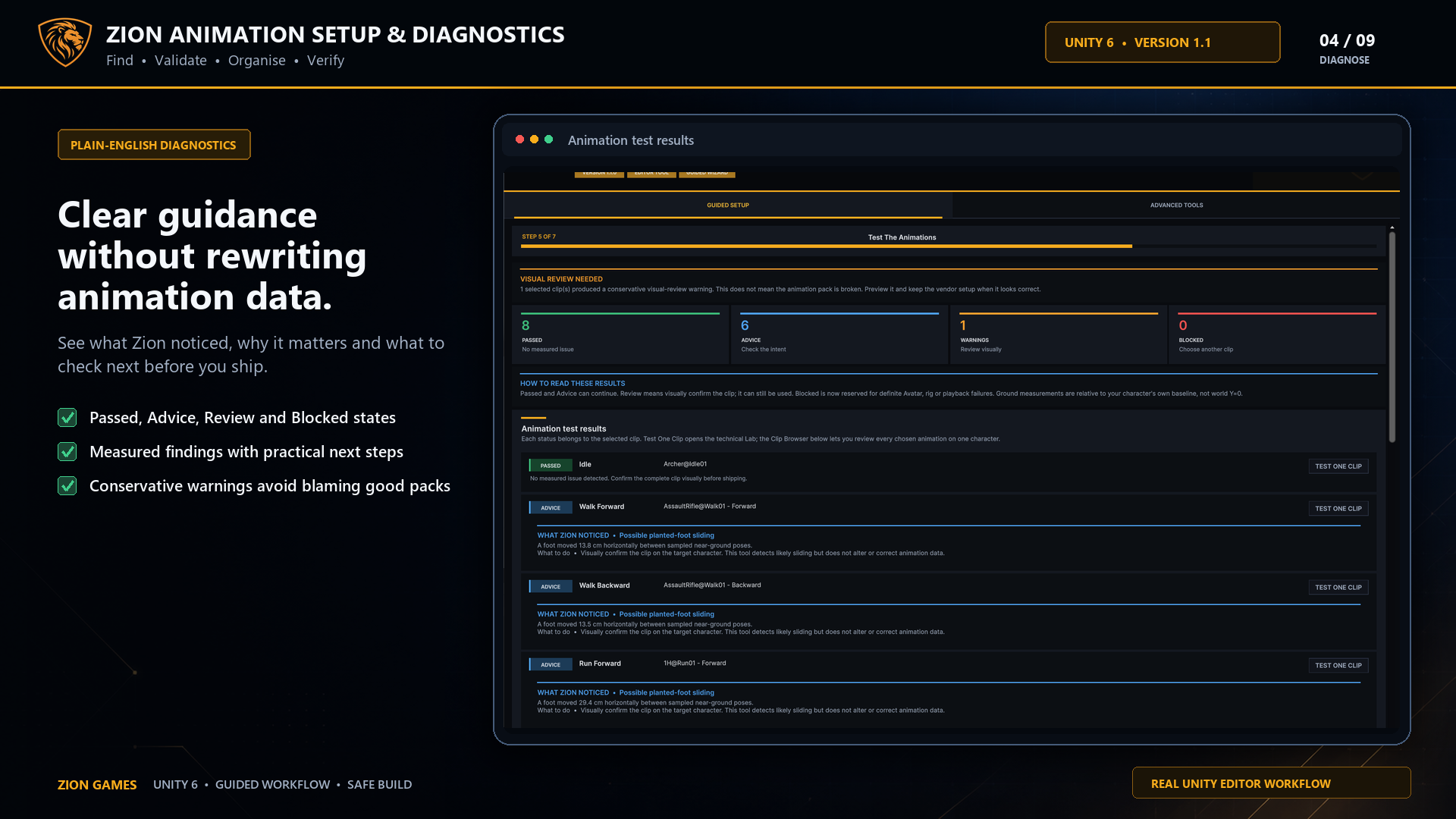
Task: Click the Step 5 of 7 progress bar
Action: point(949,246)
